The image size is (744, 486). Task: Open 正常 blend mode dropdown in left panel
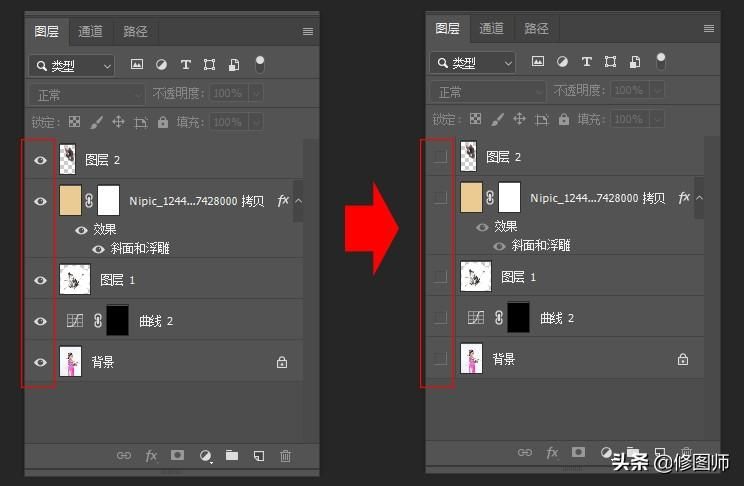coord(87,95)
